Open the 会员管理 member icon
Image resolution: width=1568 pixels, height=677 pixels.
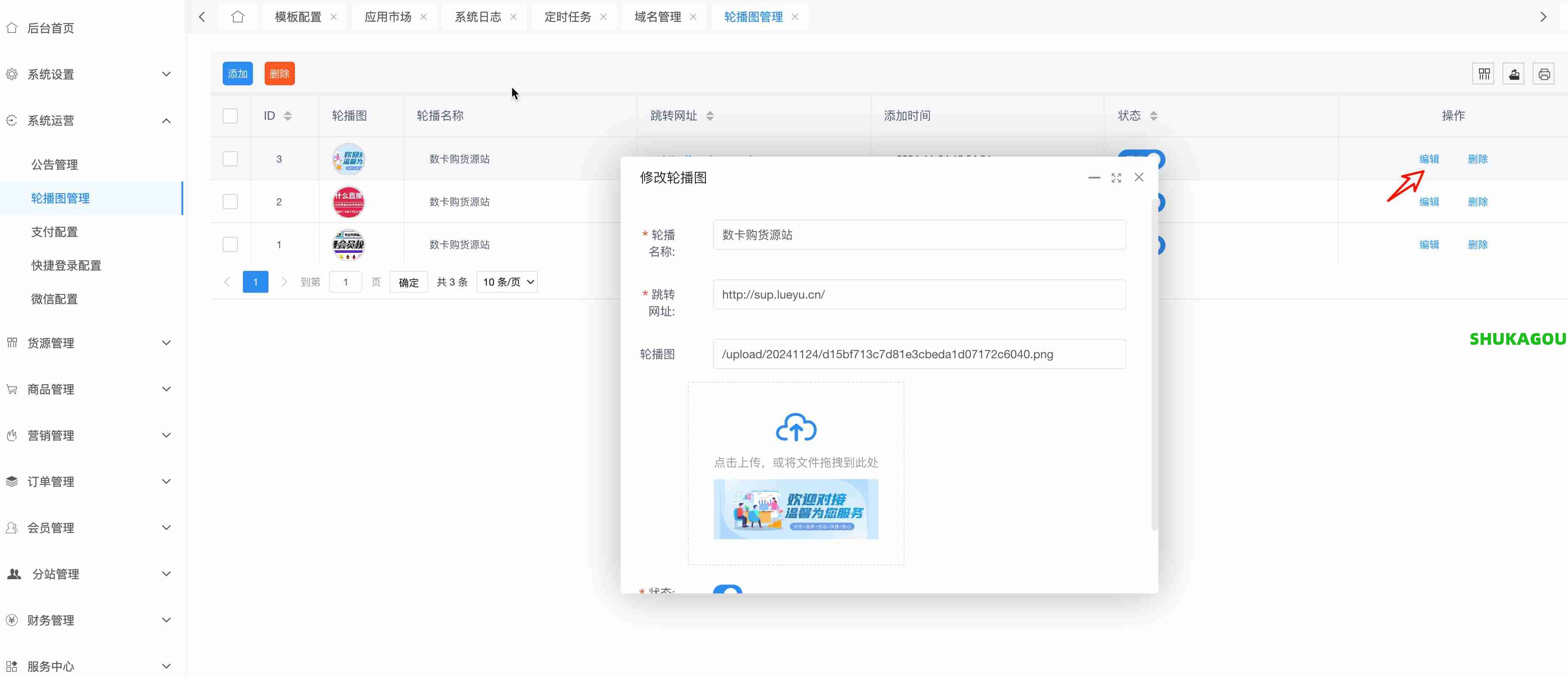tap(12, 527)
